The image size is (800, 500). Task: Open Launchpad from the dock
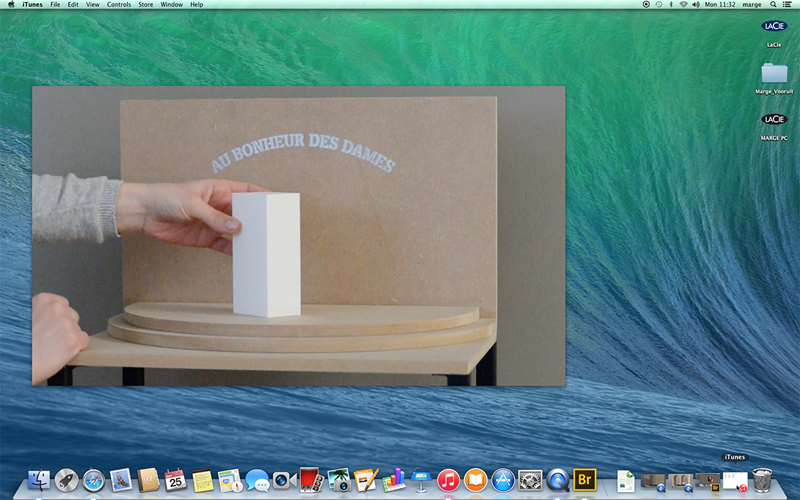(x=67, y=480)
